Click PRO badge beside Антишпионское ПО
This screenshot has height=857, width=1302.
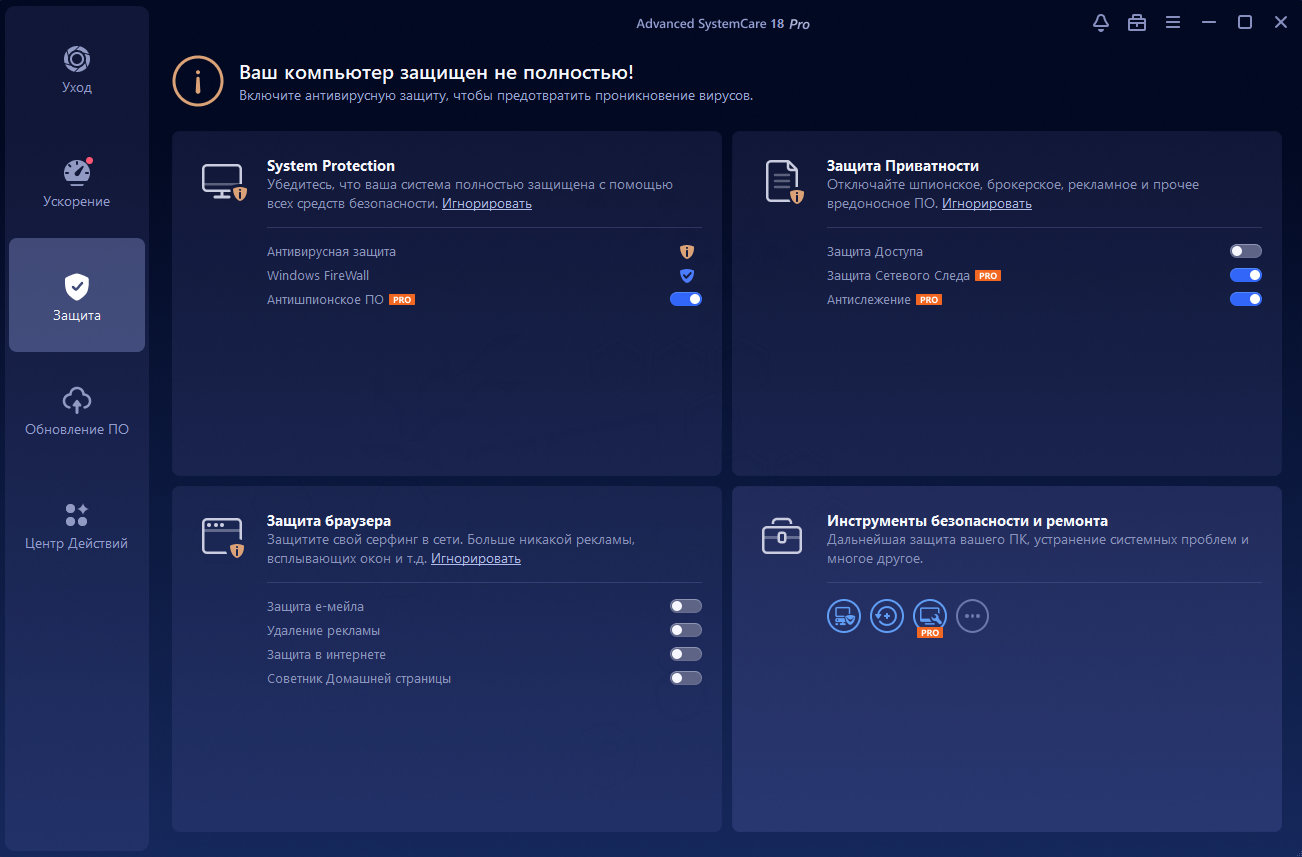coord(402,300)
